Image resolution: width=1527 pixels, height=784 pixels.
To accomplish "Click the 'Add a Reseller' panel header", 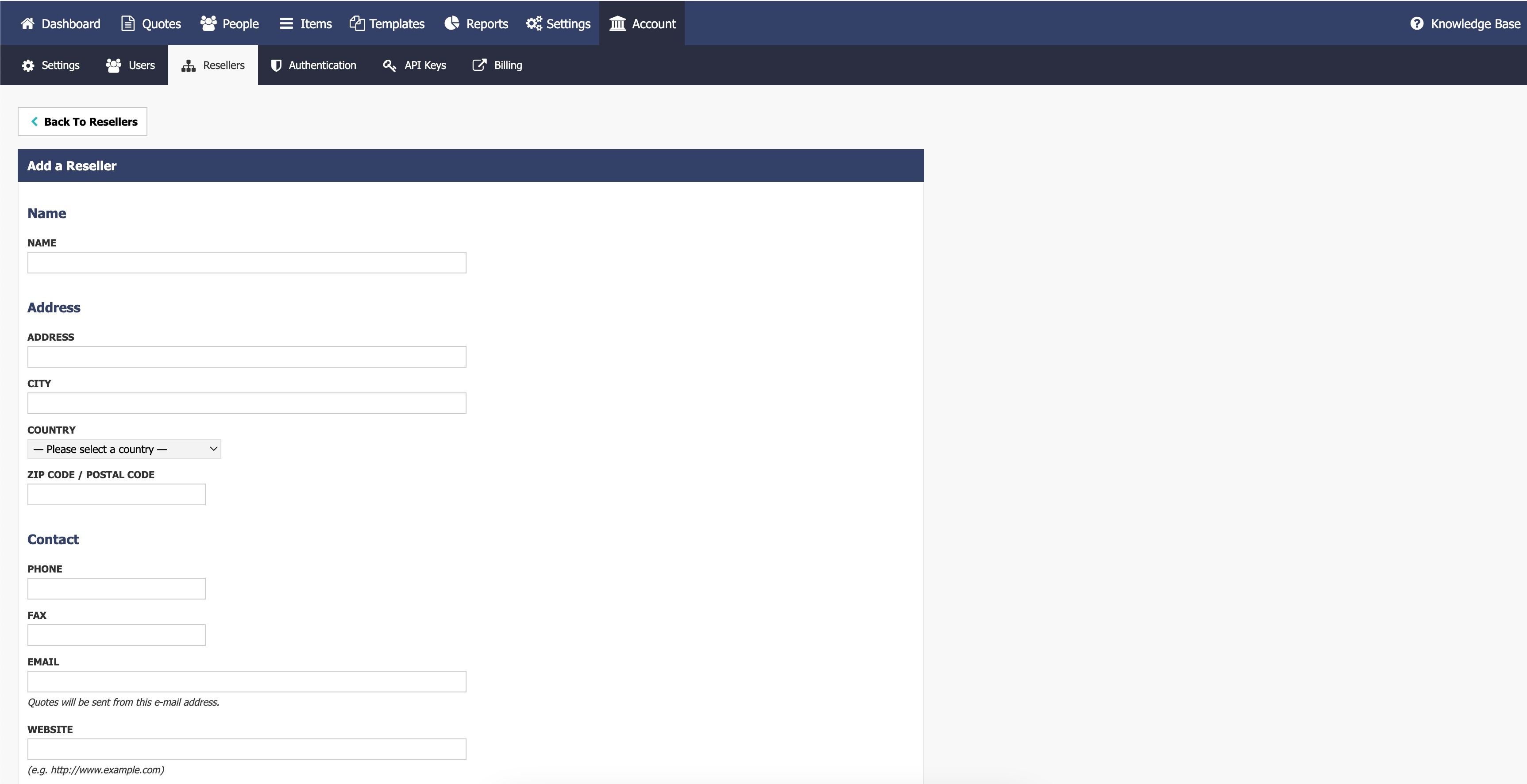I will [x=470, y=165].
